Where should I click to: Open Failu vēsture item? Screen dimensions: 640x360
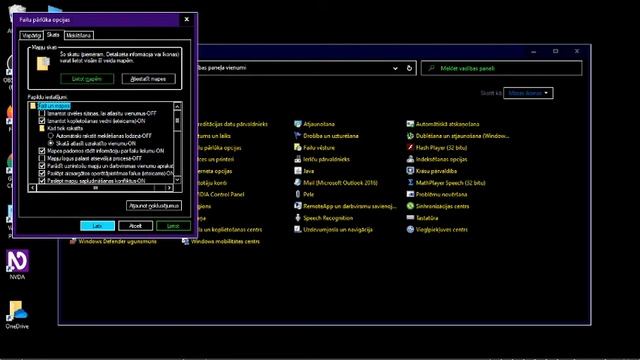pyautogui.click(x=314, y=148)
